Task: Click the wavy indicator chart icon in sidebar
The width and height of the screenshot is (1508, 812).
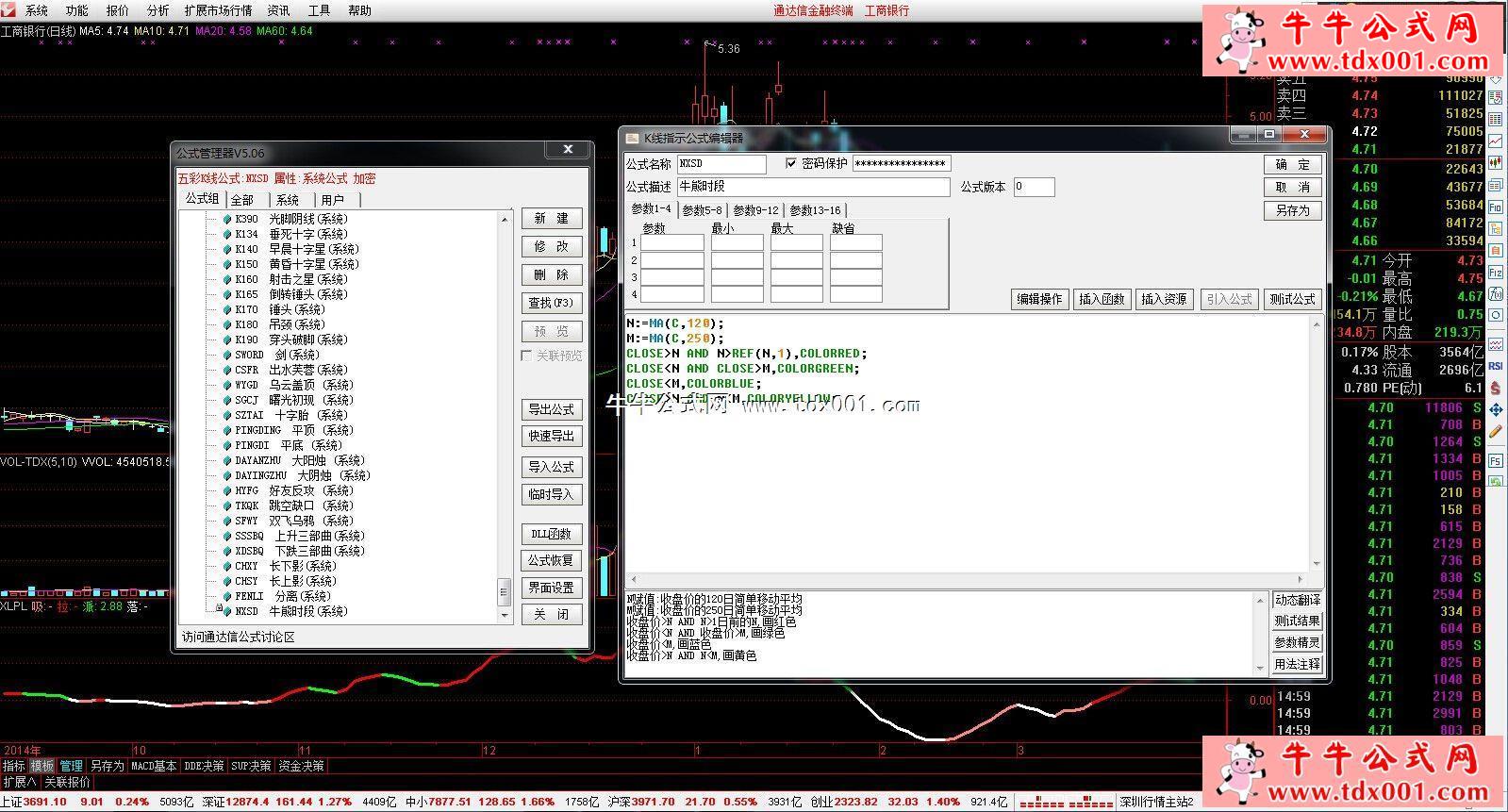Action: (1496, 344)
